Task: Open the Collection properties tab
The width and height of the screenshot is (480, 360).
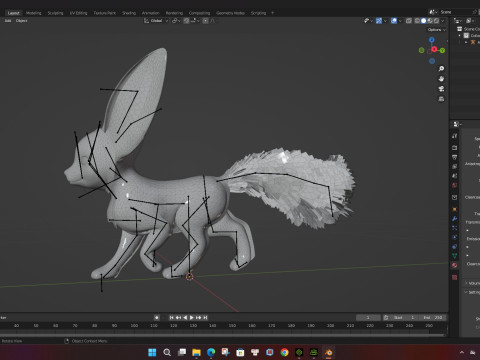Action: tap(455, 197)
